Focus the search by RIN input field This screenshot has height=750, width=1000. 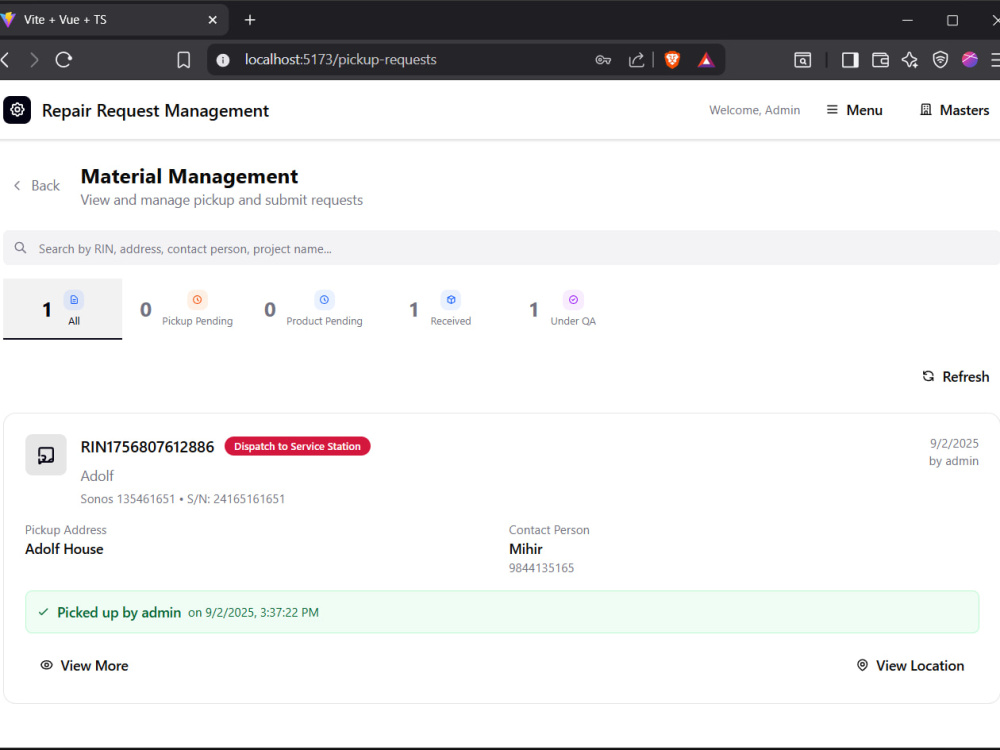tap(501, 248)
